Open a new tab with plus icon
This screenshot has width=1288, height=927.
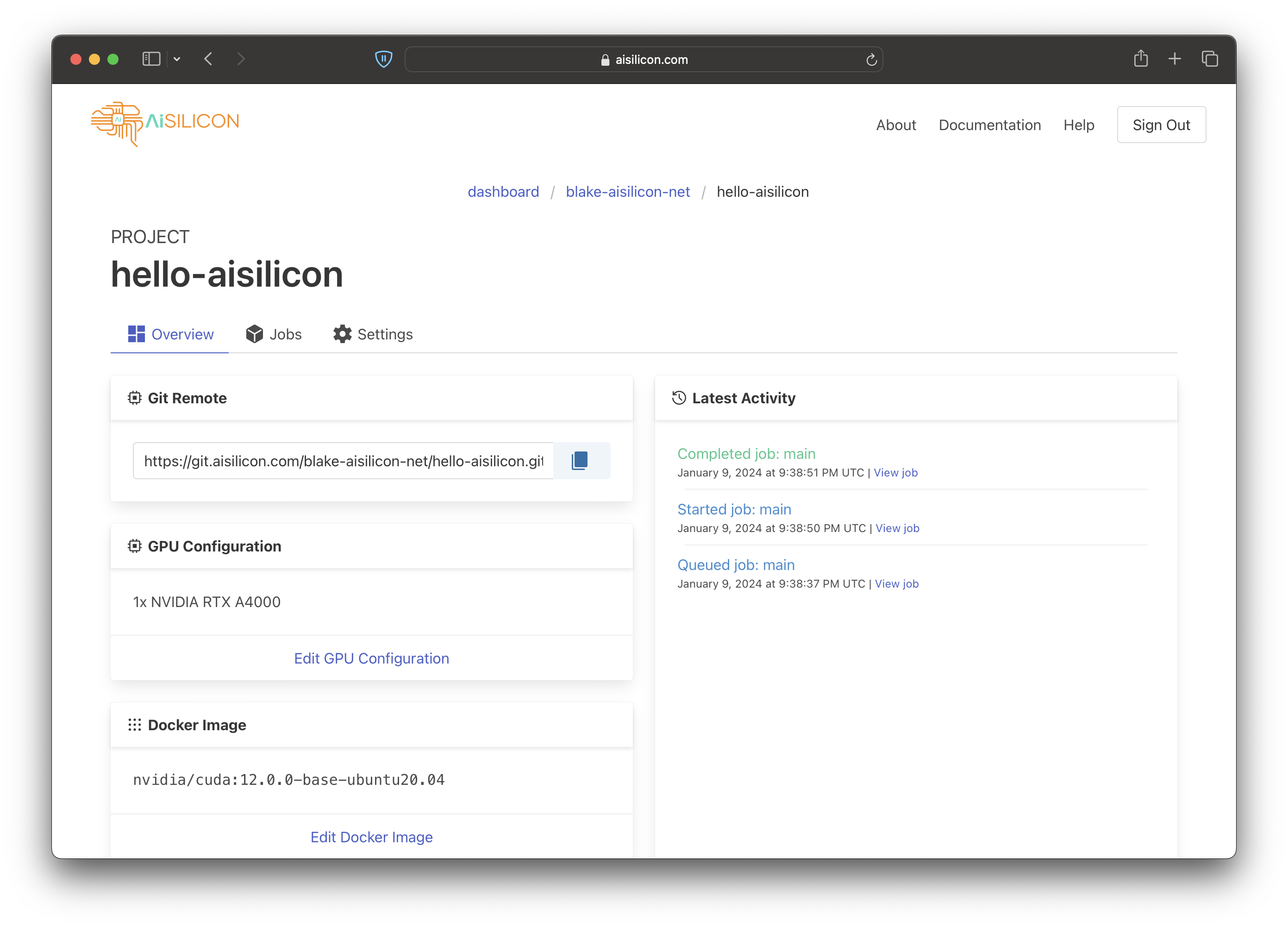(1175, 58)
